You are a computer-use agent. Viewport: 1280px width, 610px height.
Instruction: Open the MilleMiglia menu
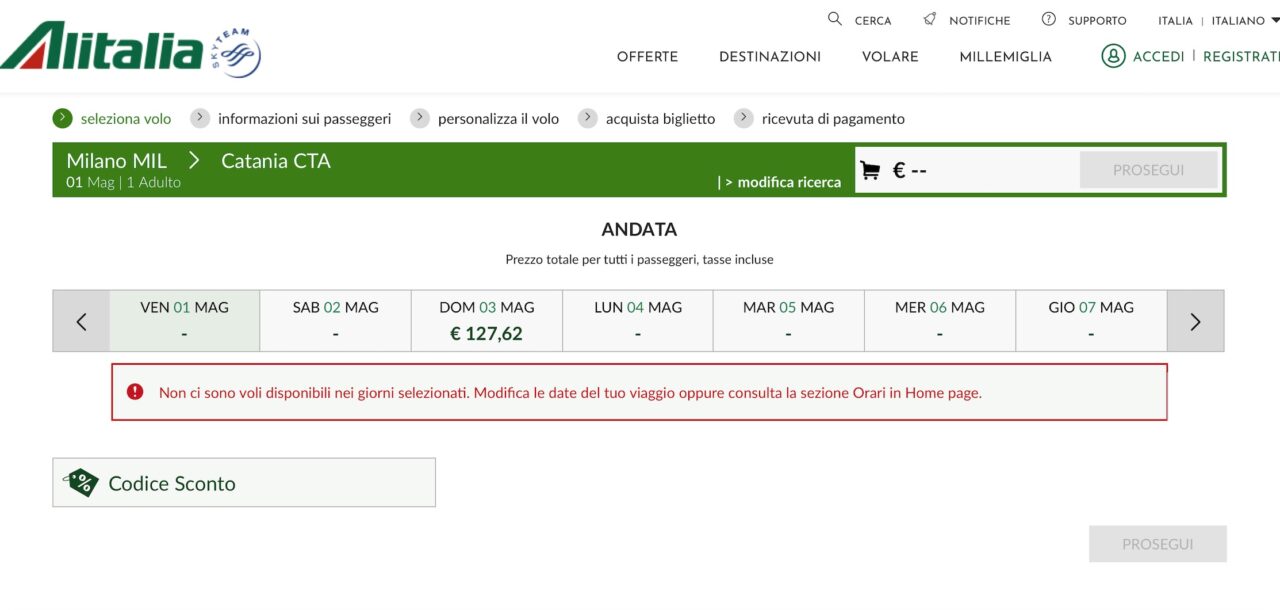click(1005, 57)
